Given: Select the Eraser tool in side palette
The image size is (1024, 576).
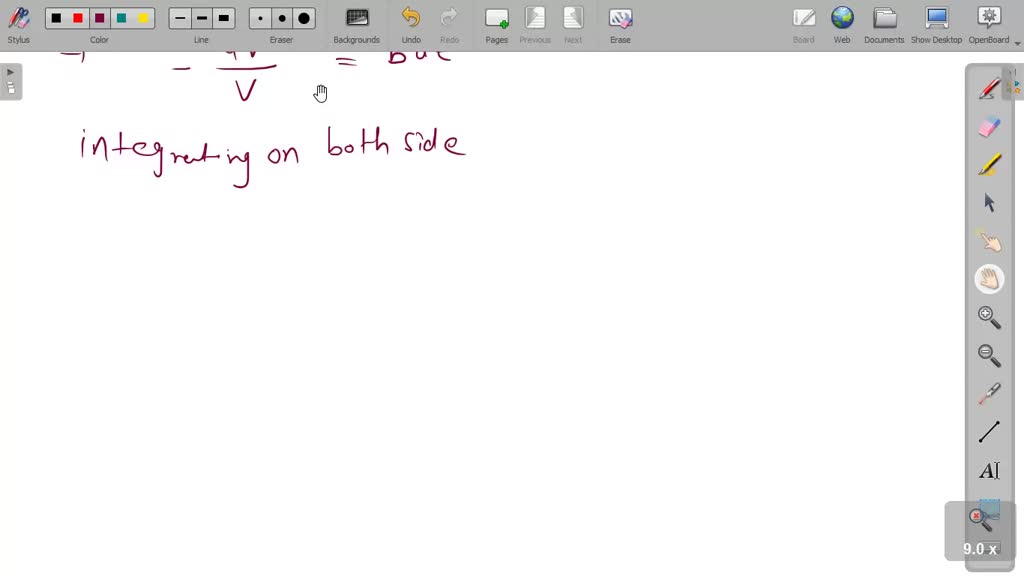Looking at the screenshot, I should click(989, 127).
